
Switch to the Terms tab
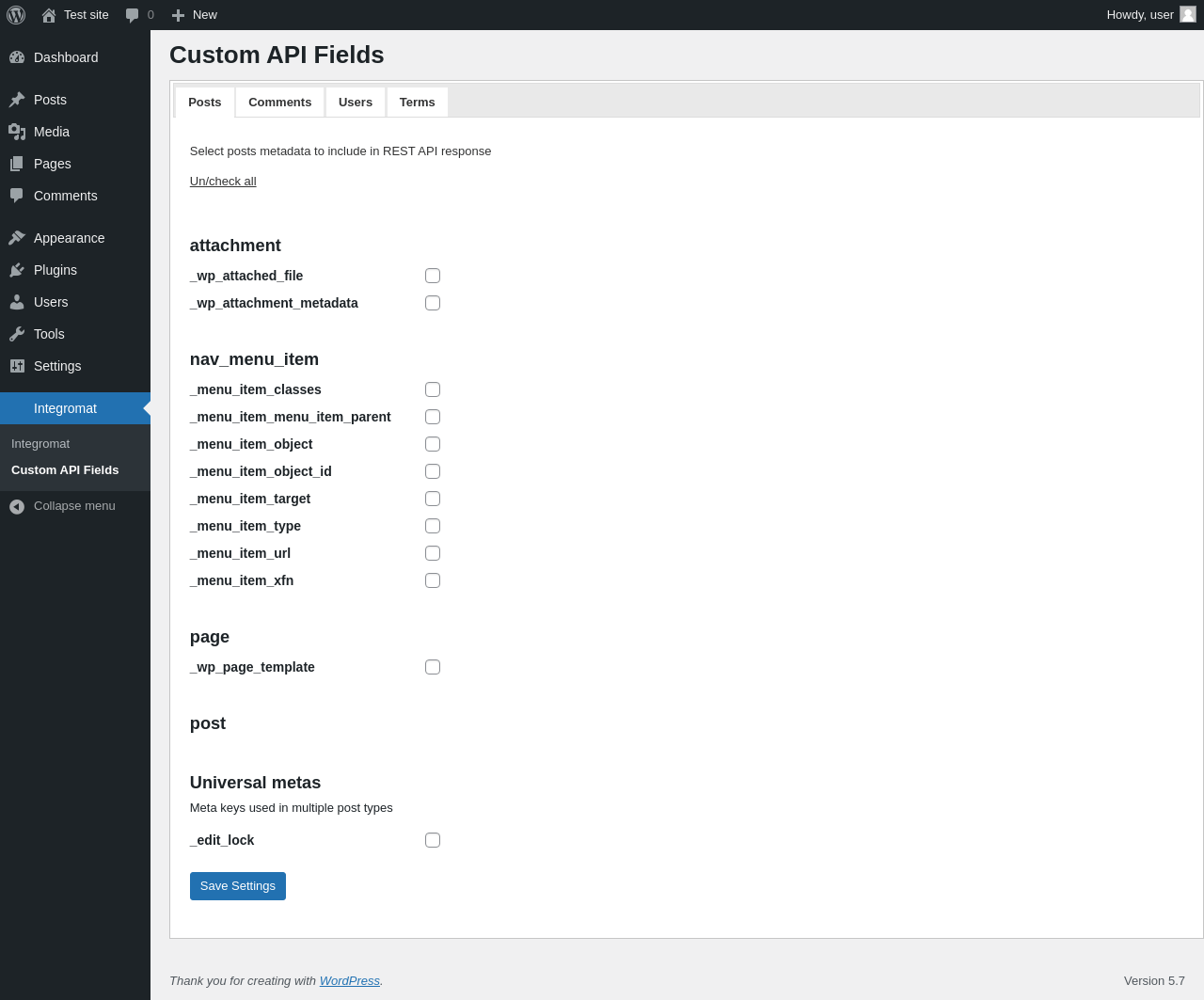click(x=417, y=103)
